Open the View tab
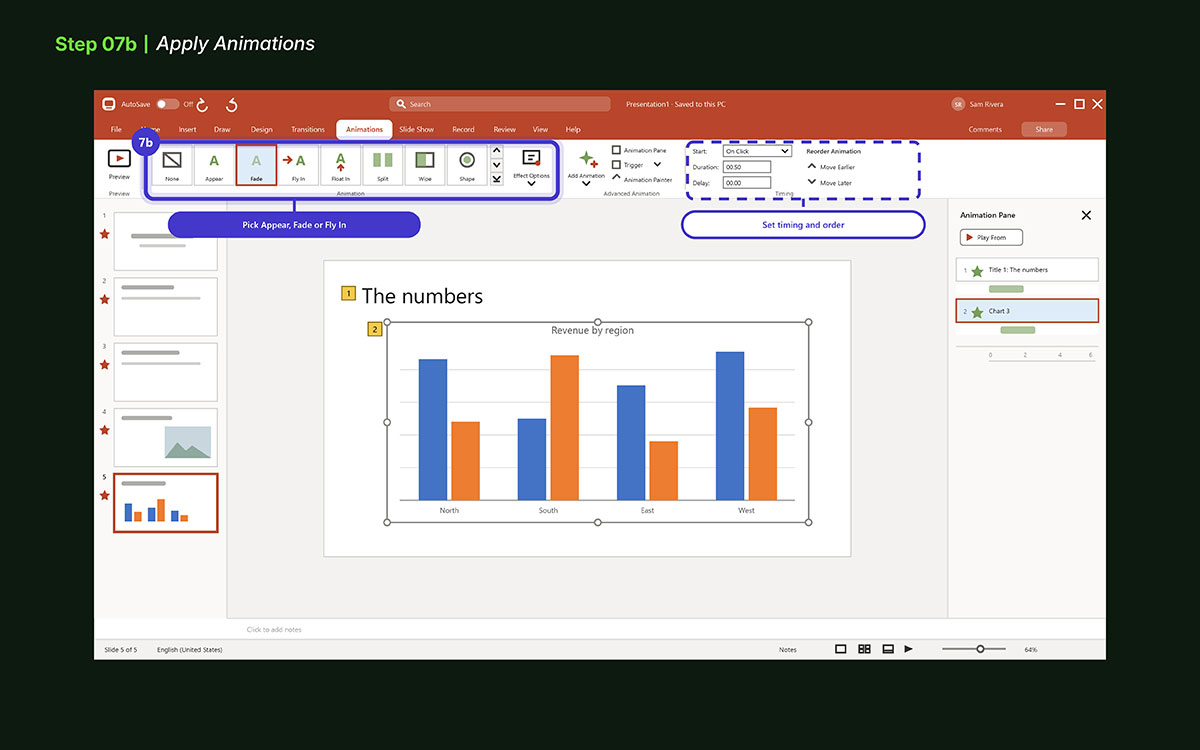 540,129
